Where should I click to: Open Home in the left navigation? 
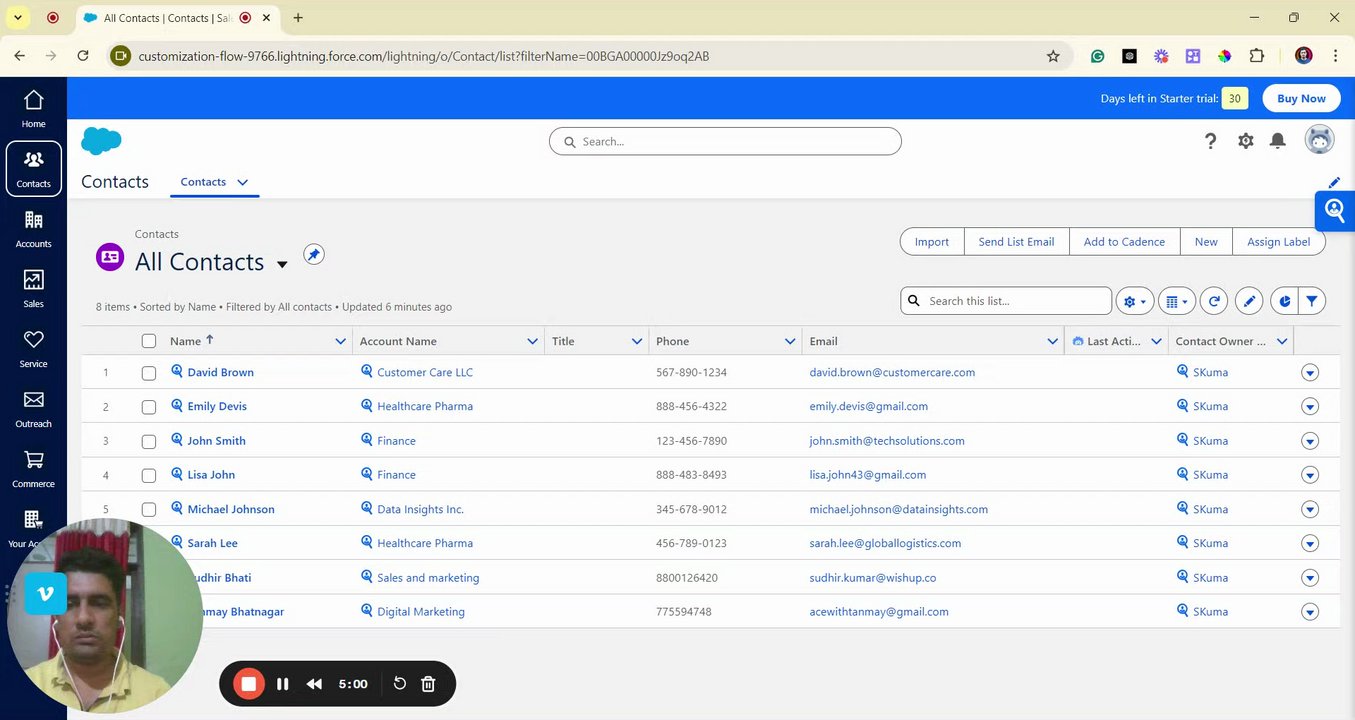point(33,109)
